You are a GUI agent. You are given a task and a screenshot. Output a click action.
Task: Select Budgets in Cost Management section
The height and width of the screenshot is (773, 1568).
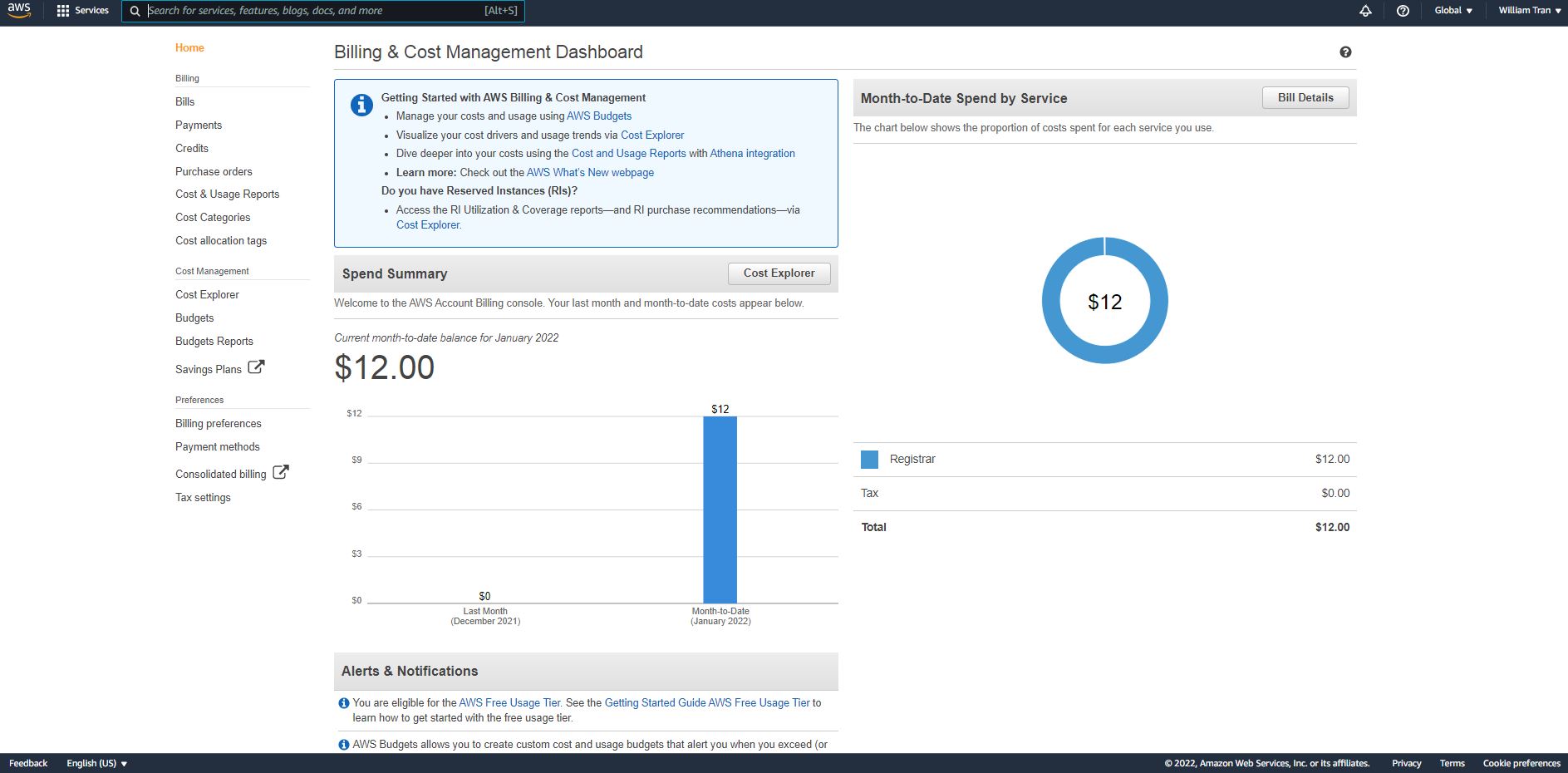[194, 318]
